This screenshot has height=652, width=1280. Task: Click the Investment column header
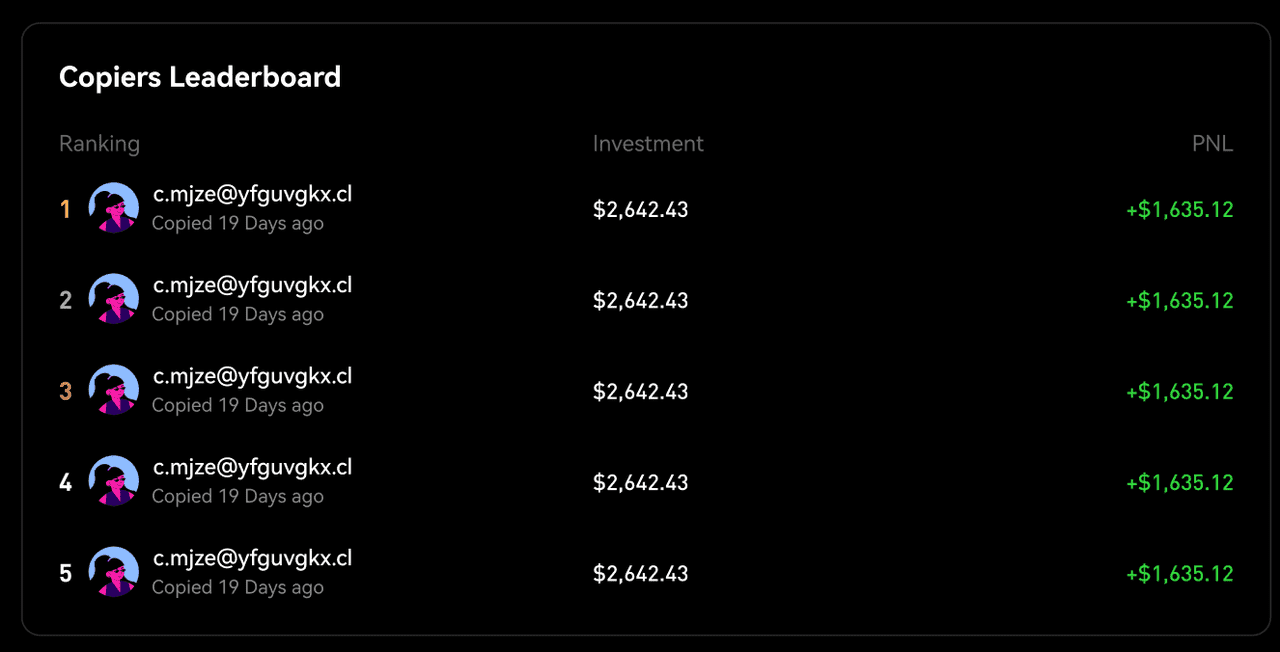(648, 144)
